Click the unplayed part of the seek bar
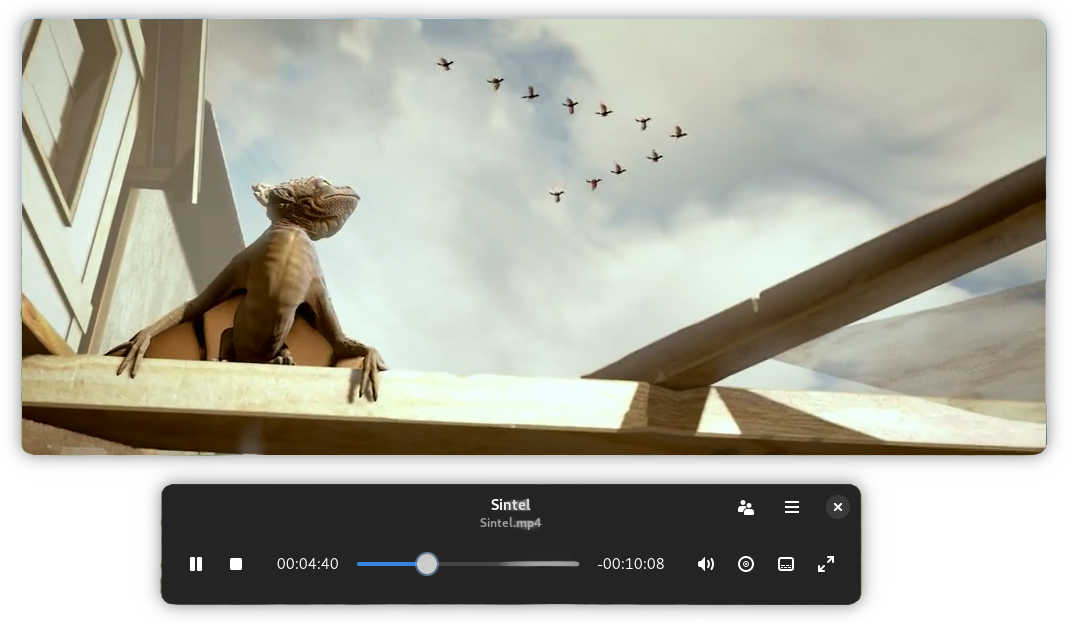Image resolution: width=1071 pixels, height=623 pixels. [509, 564]
